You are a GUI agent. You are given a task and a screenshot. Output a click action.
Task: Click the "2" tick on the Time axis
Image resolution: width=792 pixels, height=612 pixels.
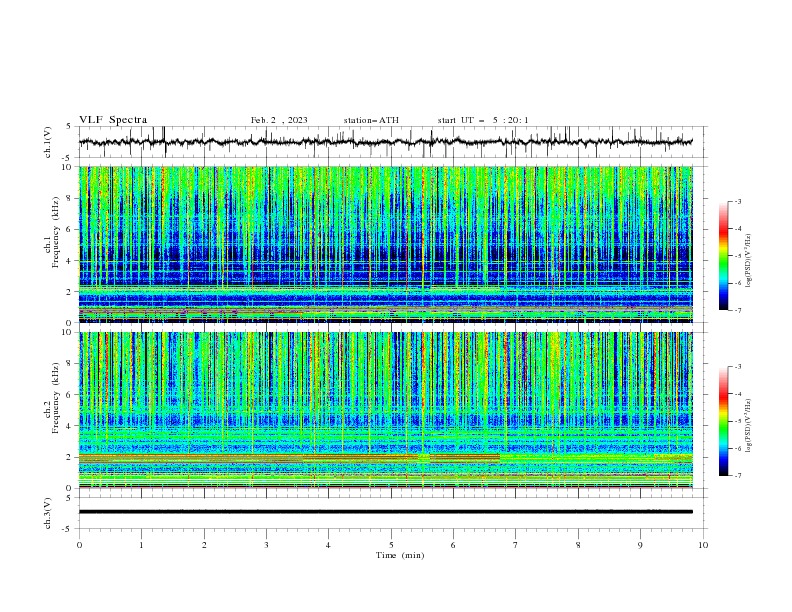(x=204, y=545)
